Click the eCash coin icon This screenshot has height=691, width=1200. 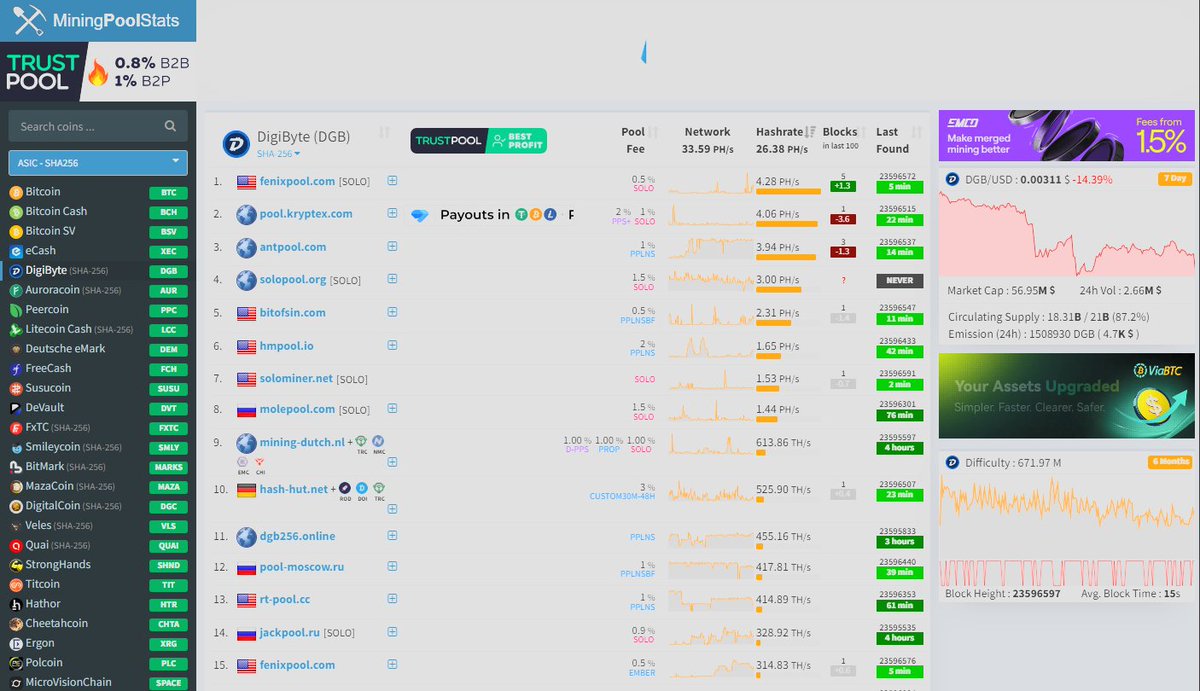[16, 251]
